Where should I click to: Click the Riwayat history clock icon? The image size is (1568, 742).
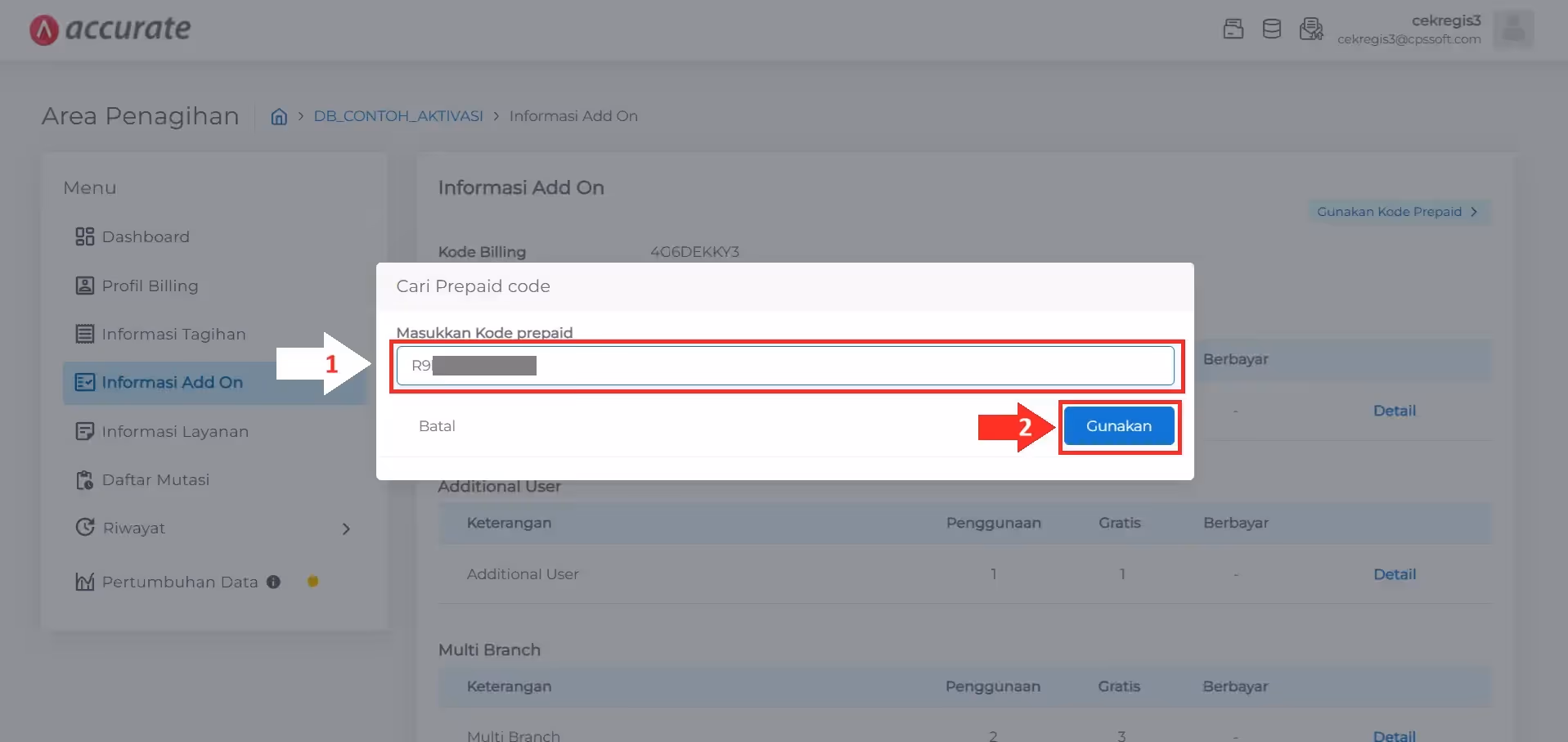84,528
